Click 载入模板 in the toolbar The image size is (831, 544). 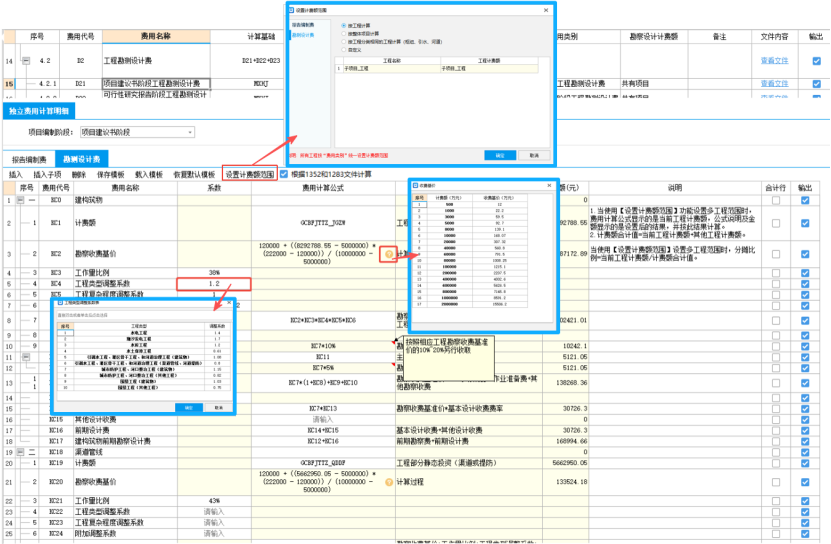pos(148,174)
